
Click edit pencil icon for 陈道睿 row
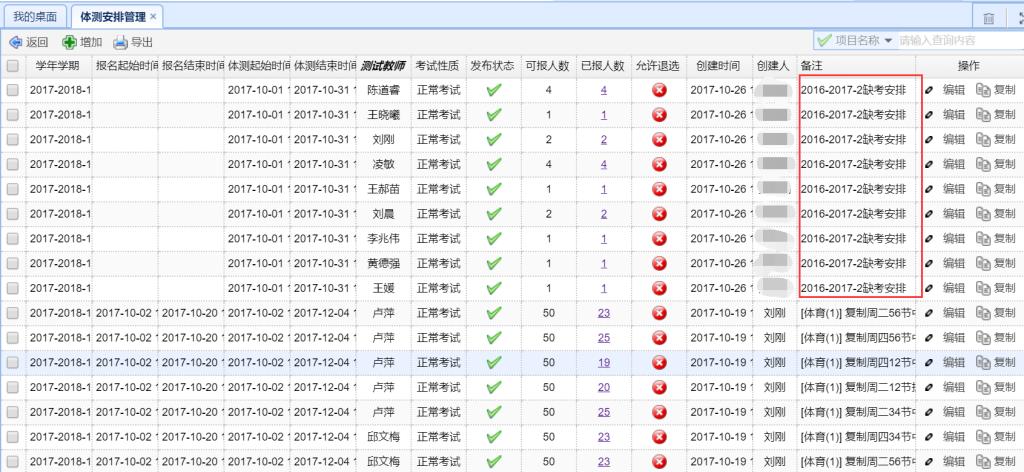pyautogui.click(x=929, y=90)
